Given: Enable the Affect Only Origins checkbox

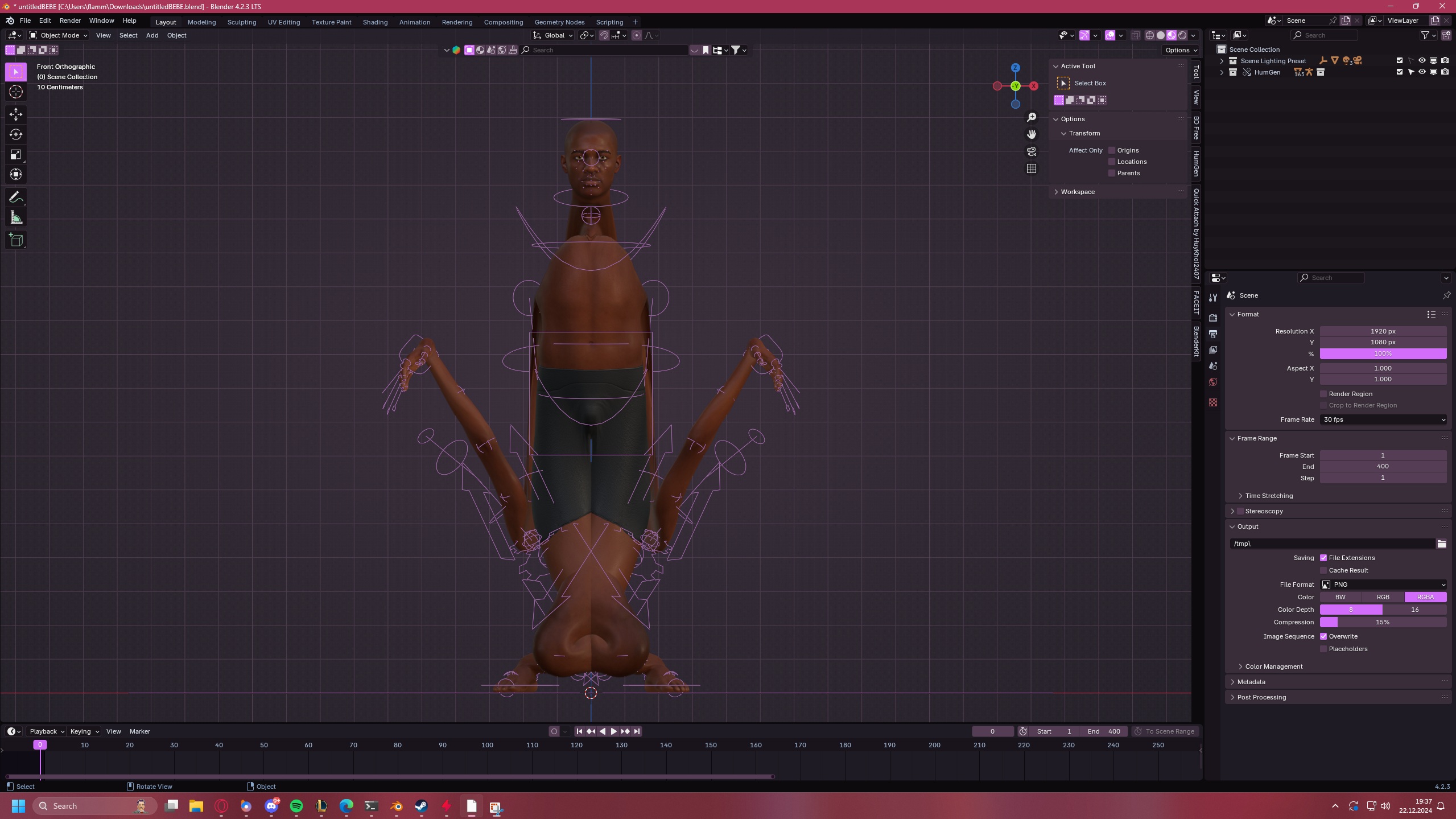Looking at the screenshot, I should [1111, 150].
